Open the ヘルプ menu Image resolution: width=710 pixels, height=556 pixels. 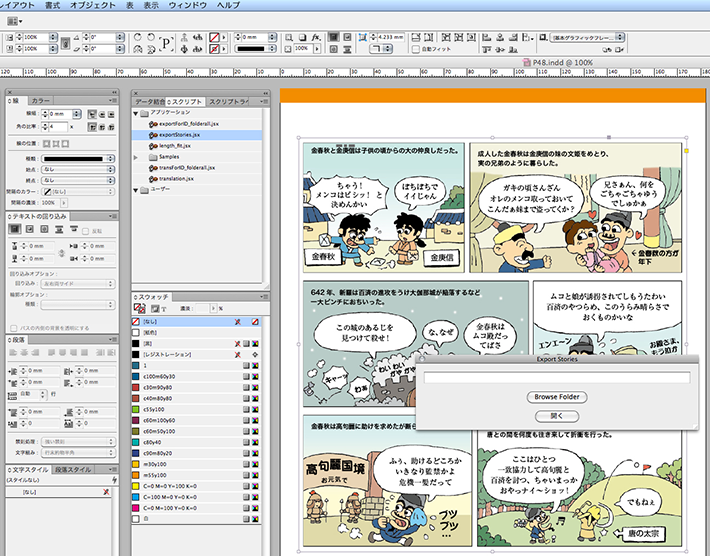(x=228, y=5)
